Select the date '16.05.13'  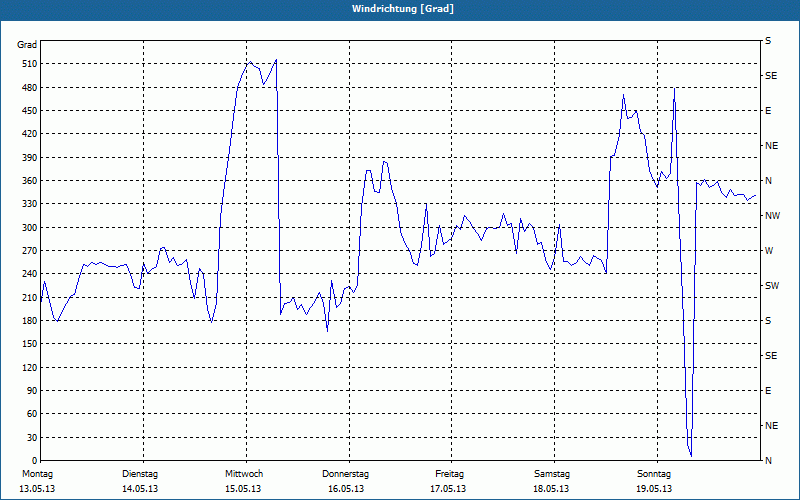click(346, 489)
